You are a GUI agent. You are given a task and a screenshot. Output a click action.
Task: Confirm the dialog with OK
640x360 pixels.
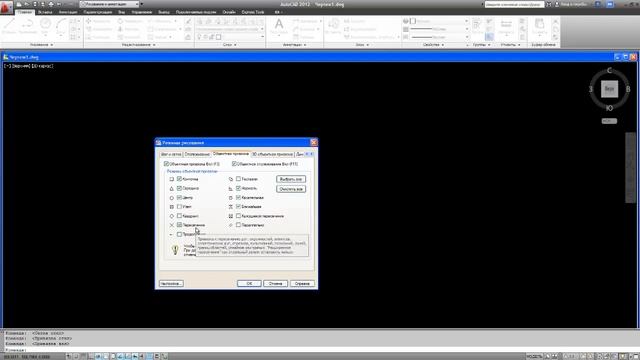pos(249,283)
